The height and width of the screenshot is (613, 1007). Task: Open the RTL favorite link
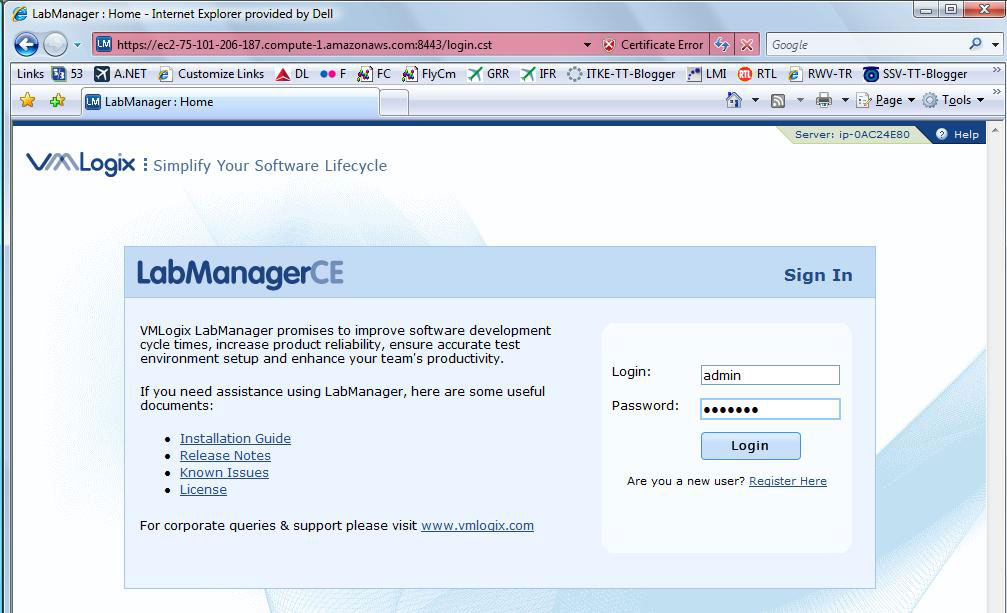coord(757,74)
